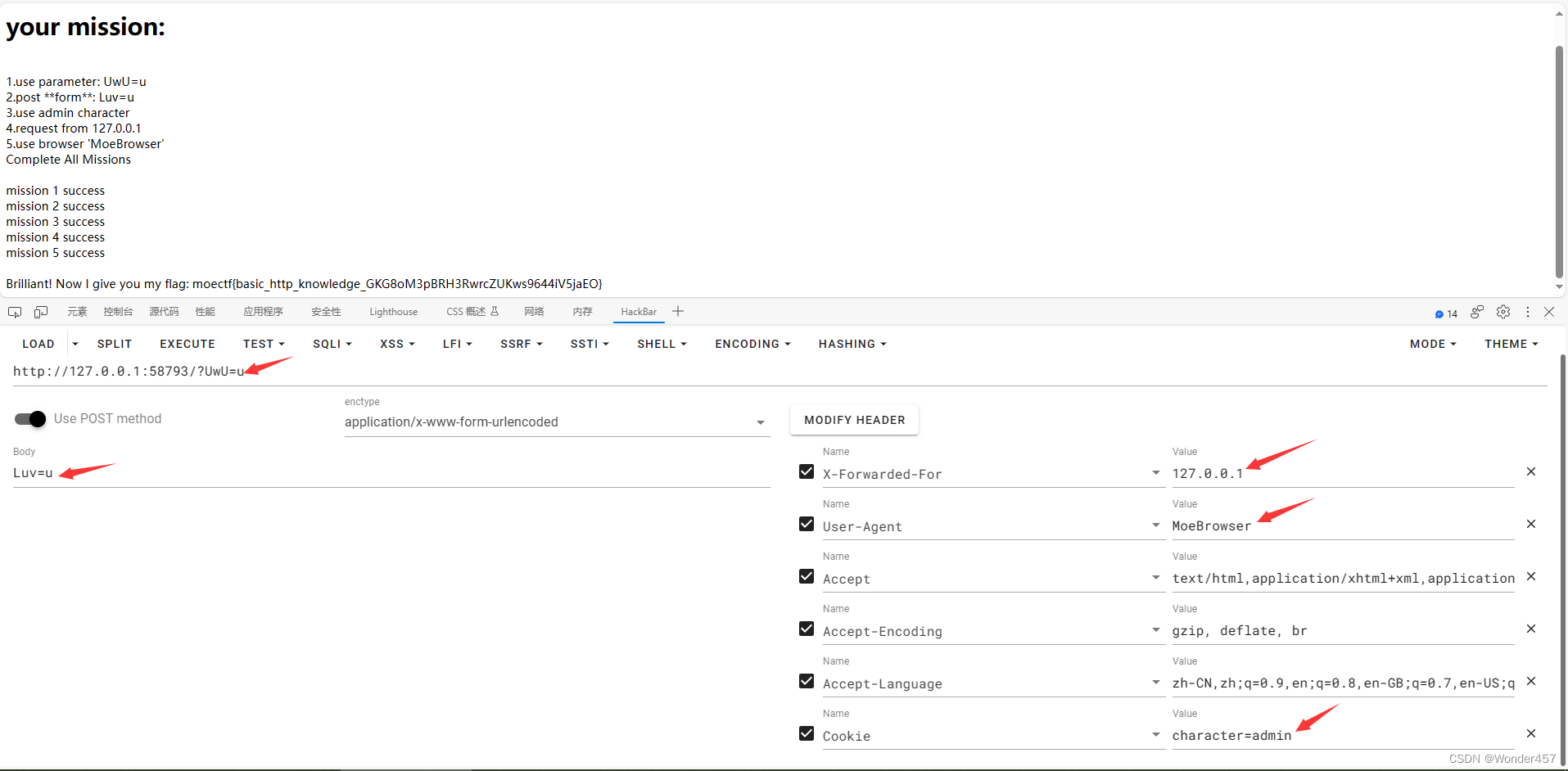
Task: Click the plus icon next to HackBar tab
Action: coord(678,311)
